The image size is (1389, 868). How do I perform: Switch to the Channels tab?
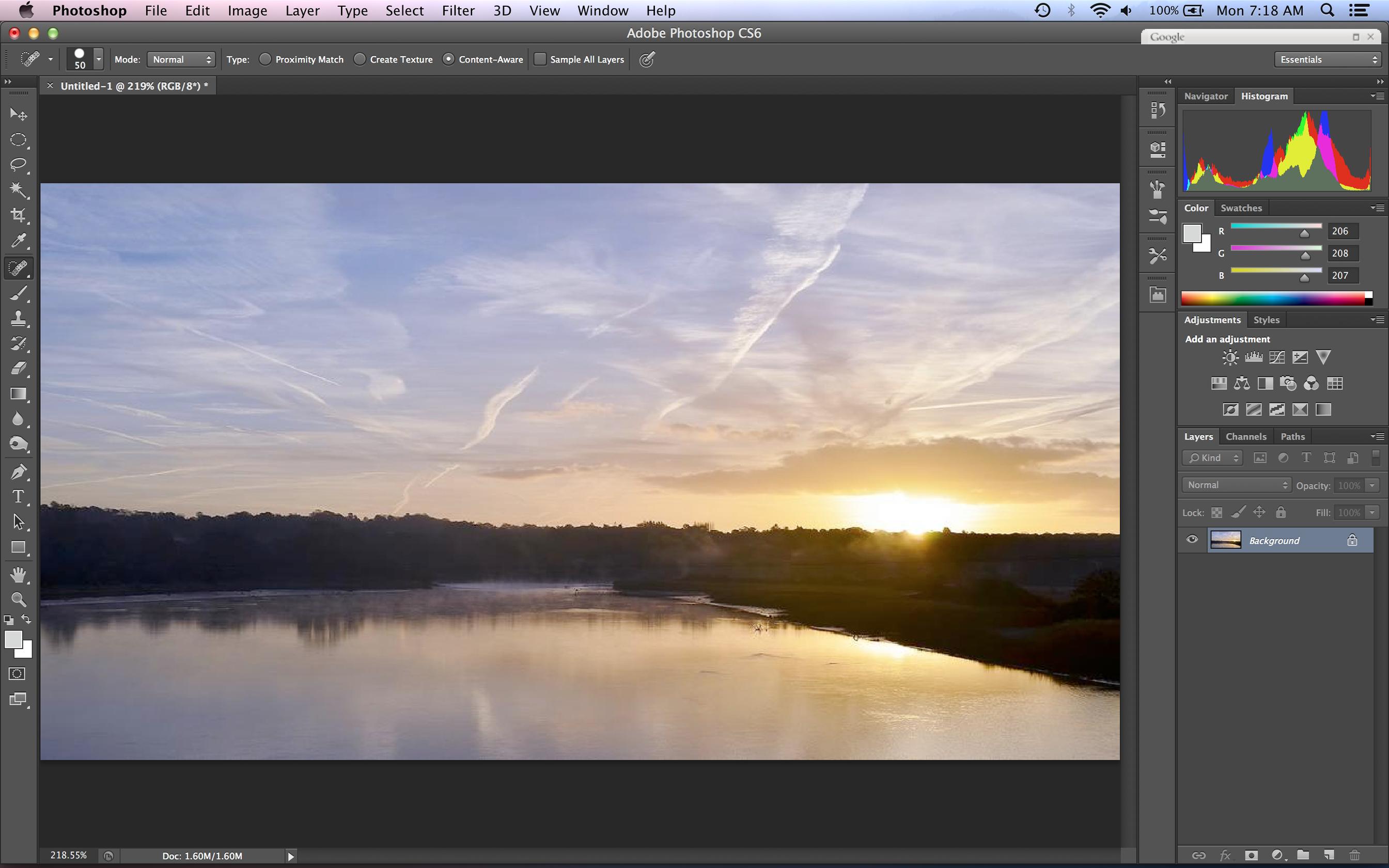[x=1245, y=436]
